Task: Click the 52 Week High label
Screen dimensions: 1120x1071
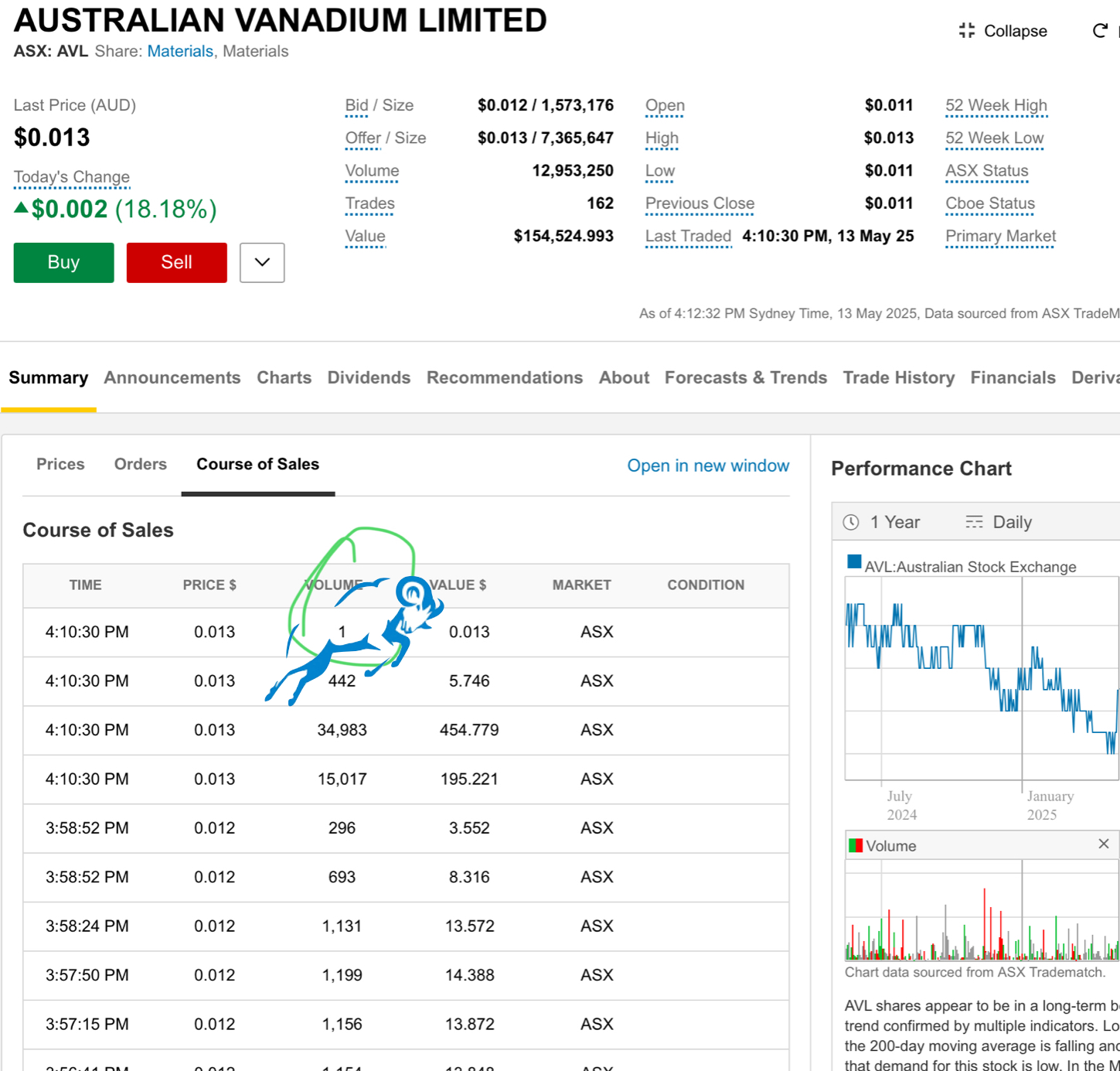Action: click(996, 106)
